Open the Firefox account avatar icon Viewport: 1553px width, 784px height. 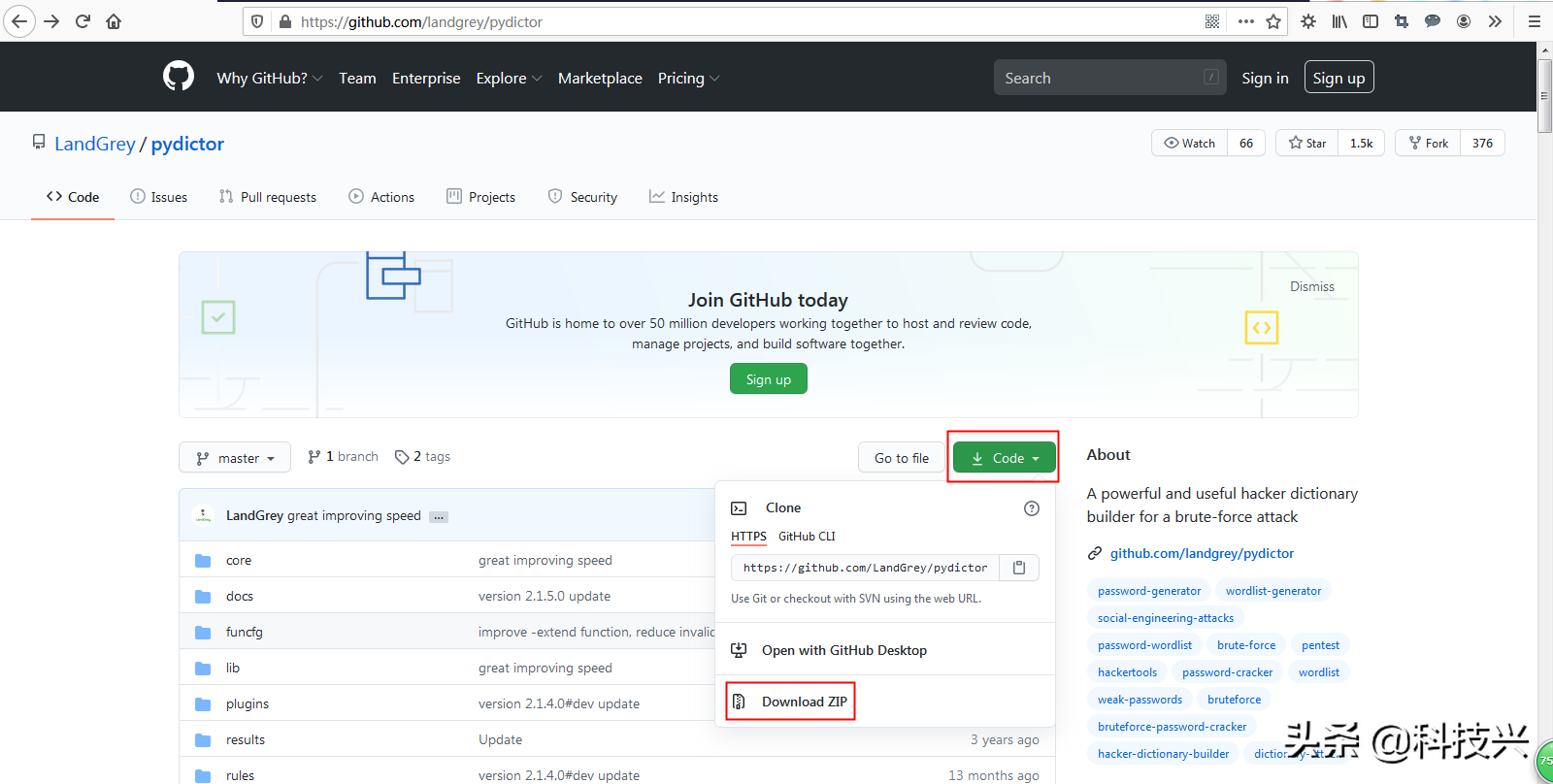point(1464,21)
